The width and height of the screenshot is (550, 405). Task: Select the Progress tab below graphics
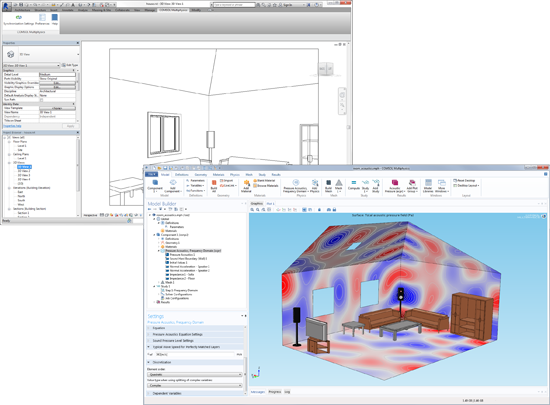[x=275, y=392]
